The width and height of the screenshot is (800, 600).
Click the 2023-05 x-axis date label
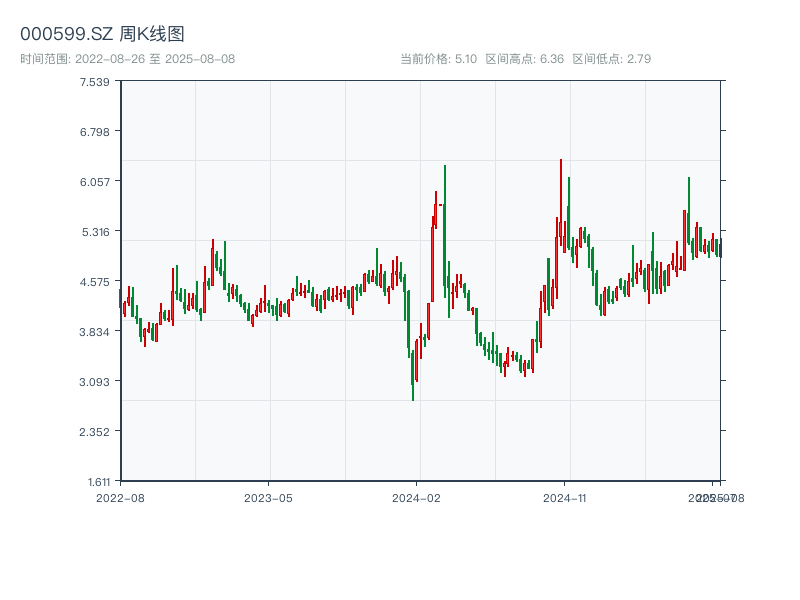[268, 497]
